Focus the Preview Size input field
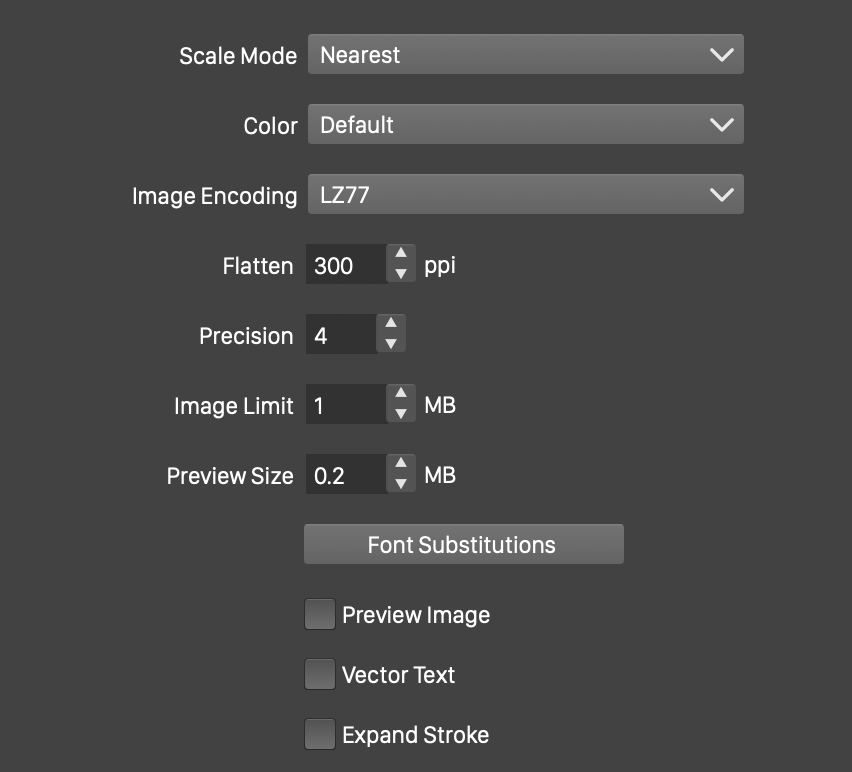Screen dimensions: 852x772 (345, 476)
